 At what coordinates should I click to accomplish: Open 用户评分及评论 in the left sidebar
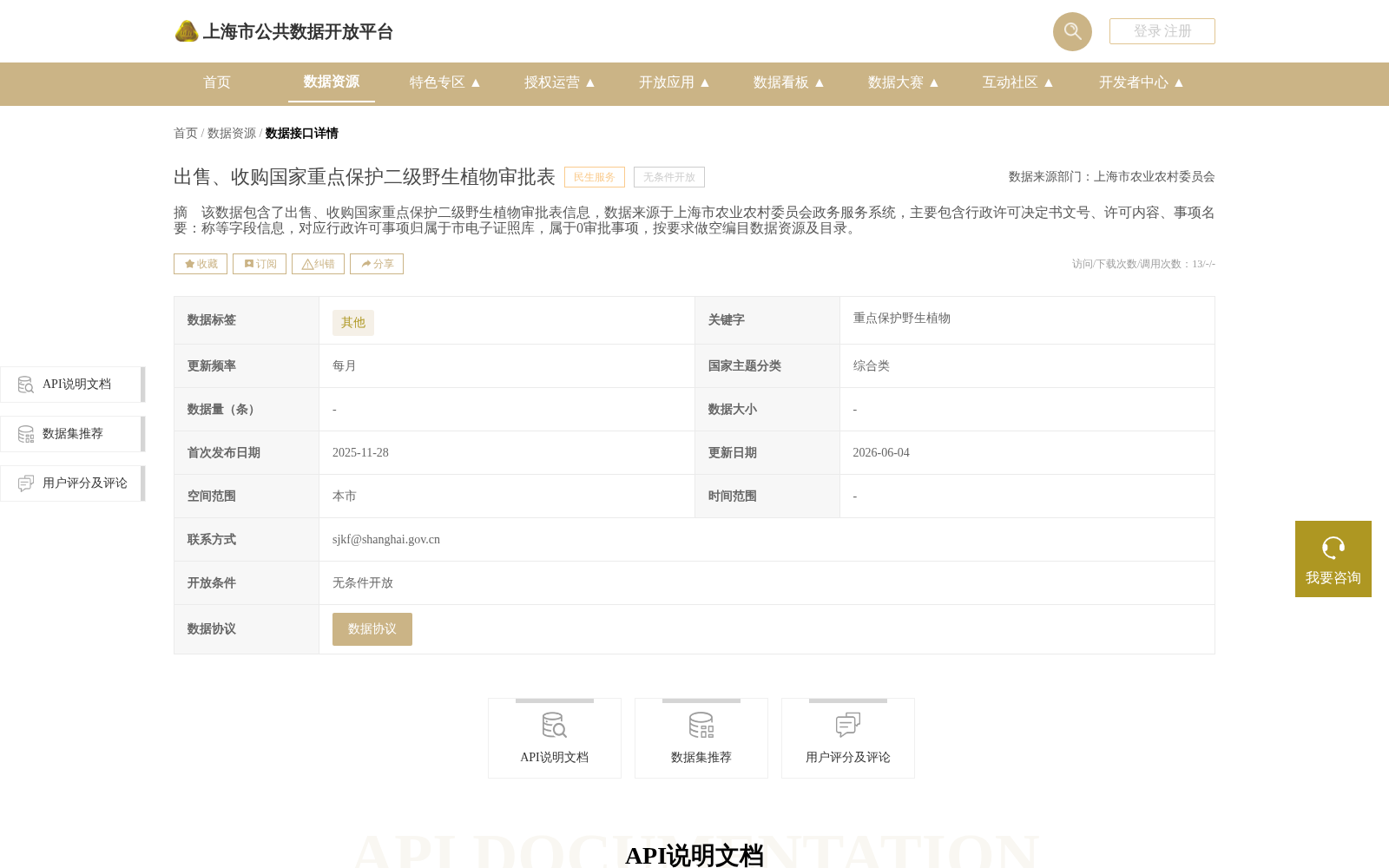coord(72,483)
